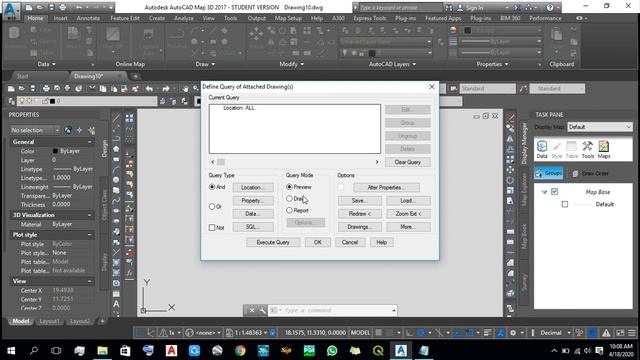Open Chrome from the taskbar
Screen dimensions: 640x360
pyautogui.click(x=240, y=351)
